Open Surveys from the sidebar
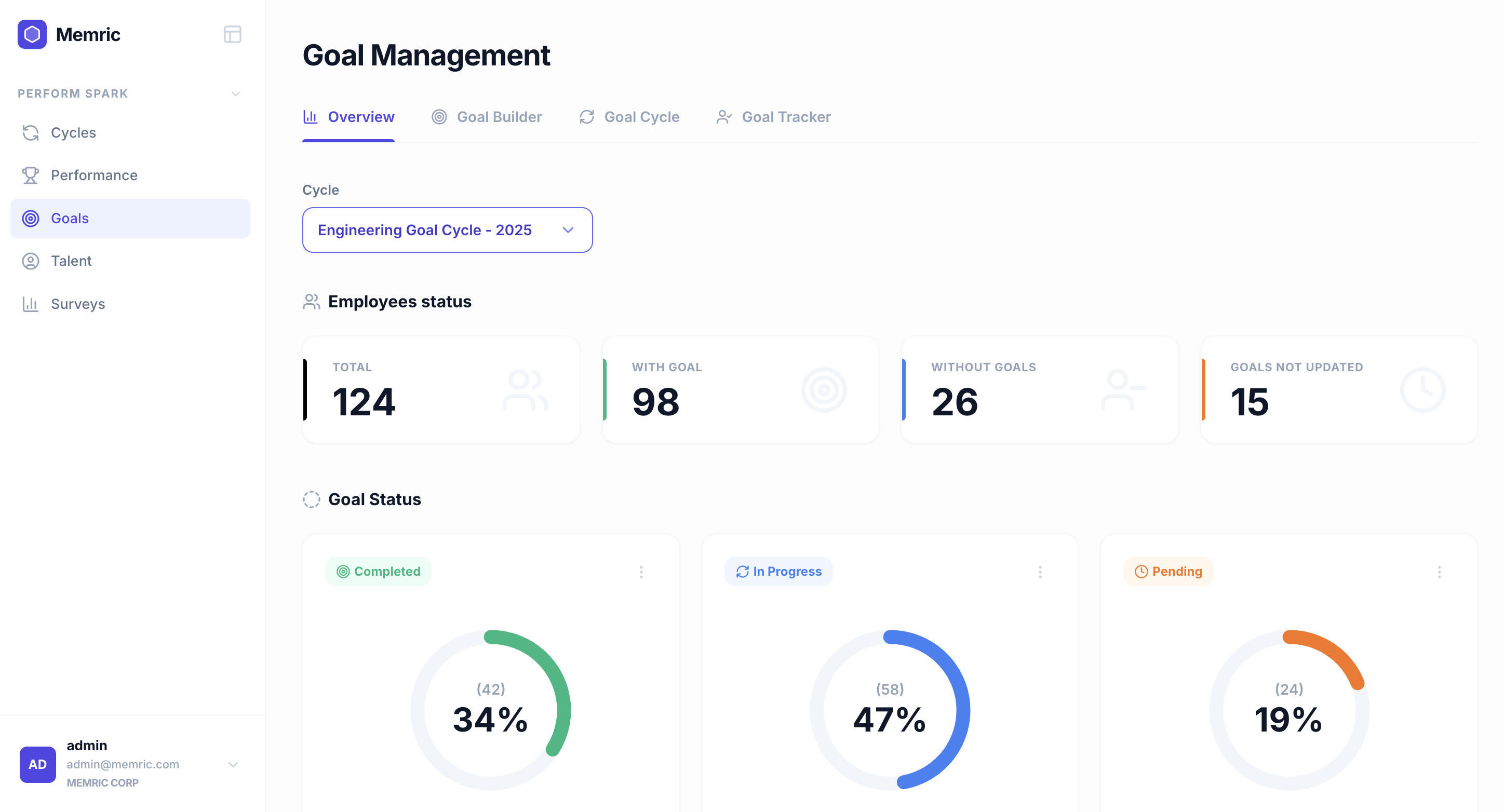Viewport: 1504px width, 812px height. click(x=78, y=304)
